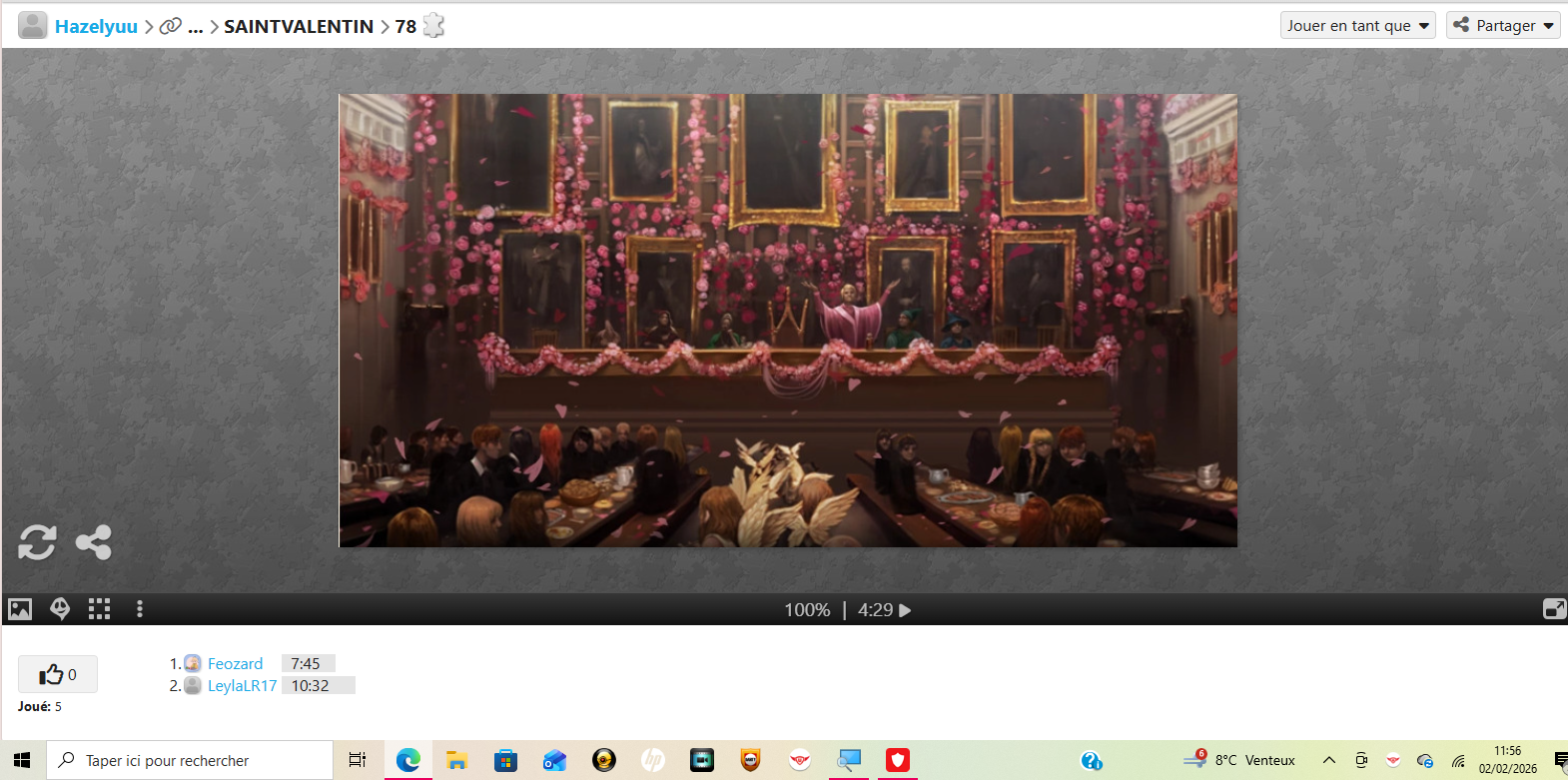
Task: Click the 100% completion indicator
Action: click(807, 610)
